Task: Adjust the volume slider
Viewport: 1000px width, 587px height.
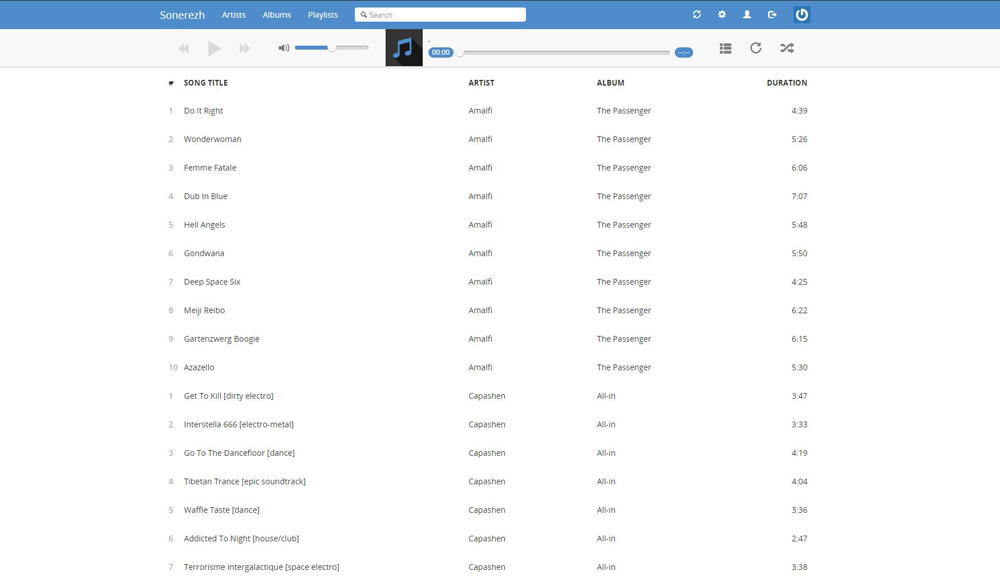Action: click(332, 48)
